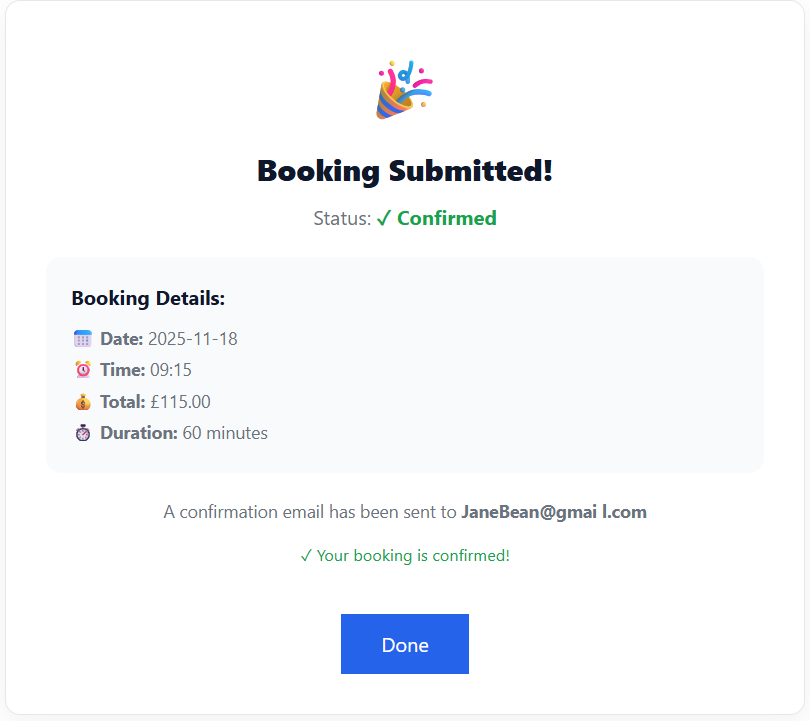Click the bold 'Duration:' label
The width and height of the screenshot is (810, 721).
click(139, 433)
